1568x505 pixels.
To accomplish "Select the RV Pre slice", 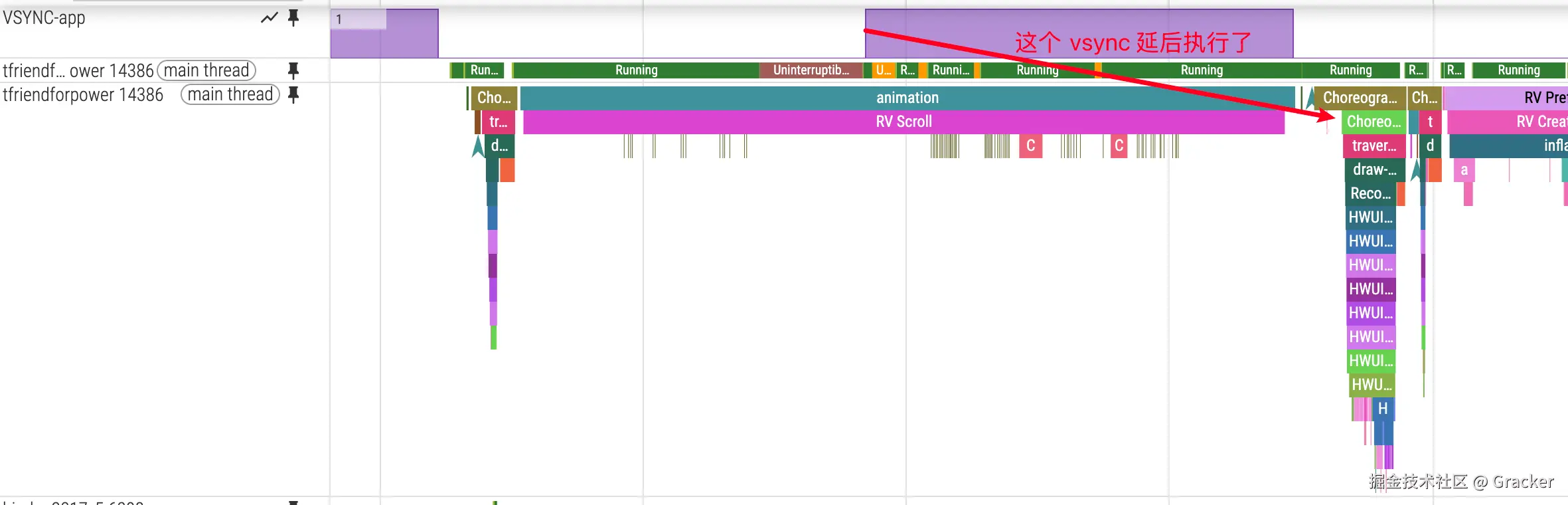I will [1506, 98].
